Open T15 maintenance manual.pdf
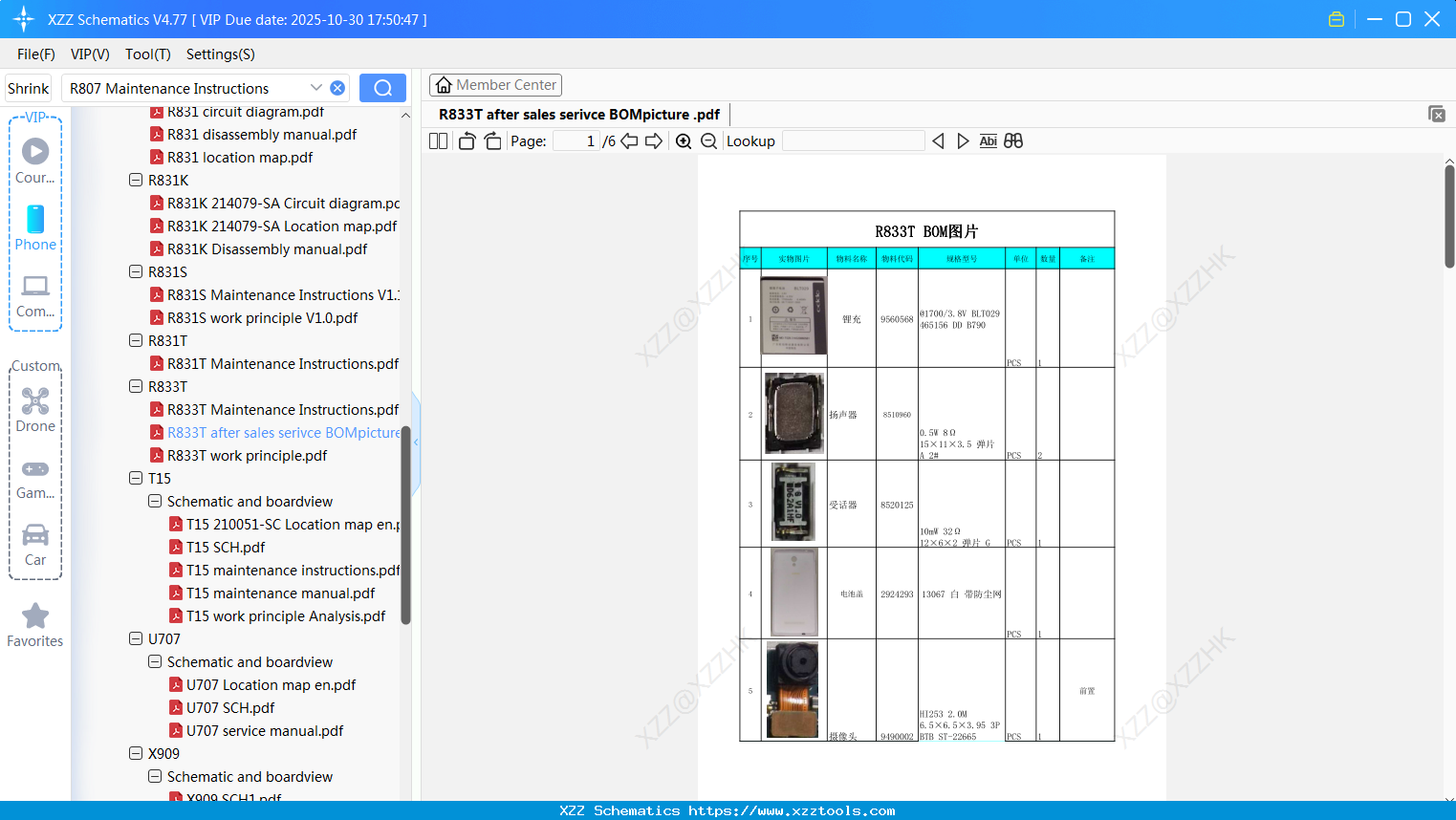Viewport: 1456px width, 820px height. (281, 593)
